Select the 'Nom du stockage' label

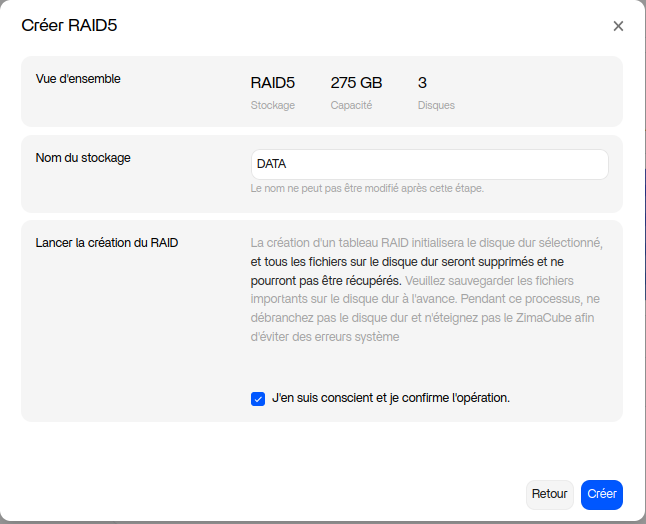click(x=83, y=157)
